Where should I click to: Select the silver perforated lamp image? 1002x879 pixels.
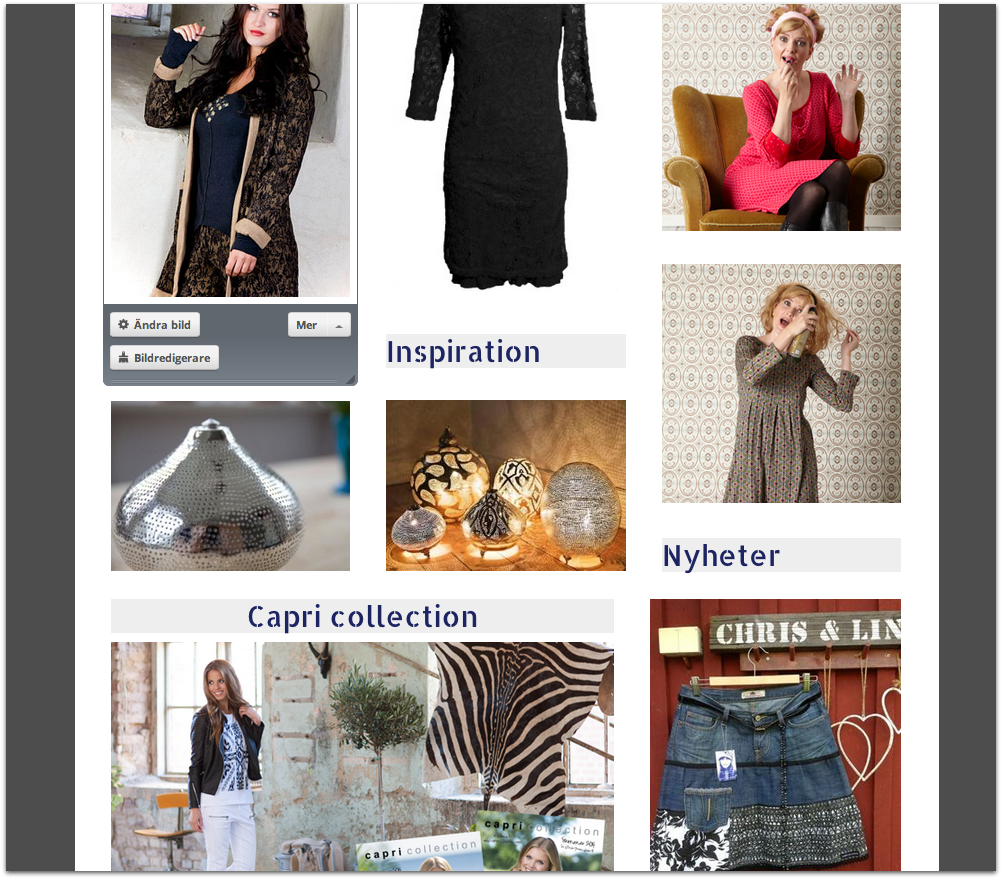[230, 485]
